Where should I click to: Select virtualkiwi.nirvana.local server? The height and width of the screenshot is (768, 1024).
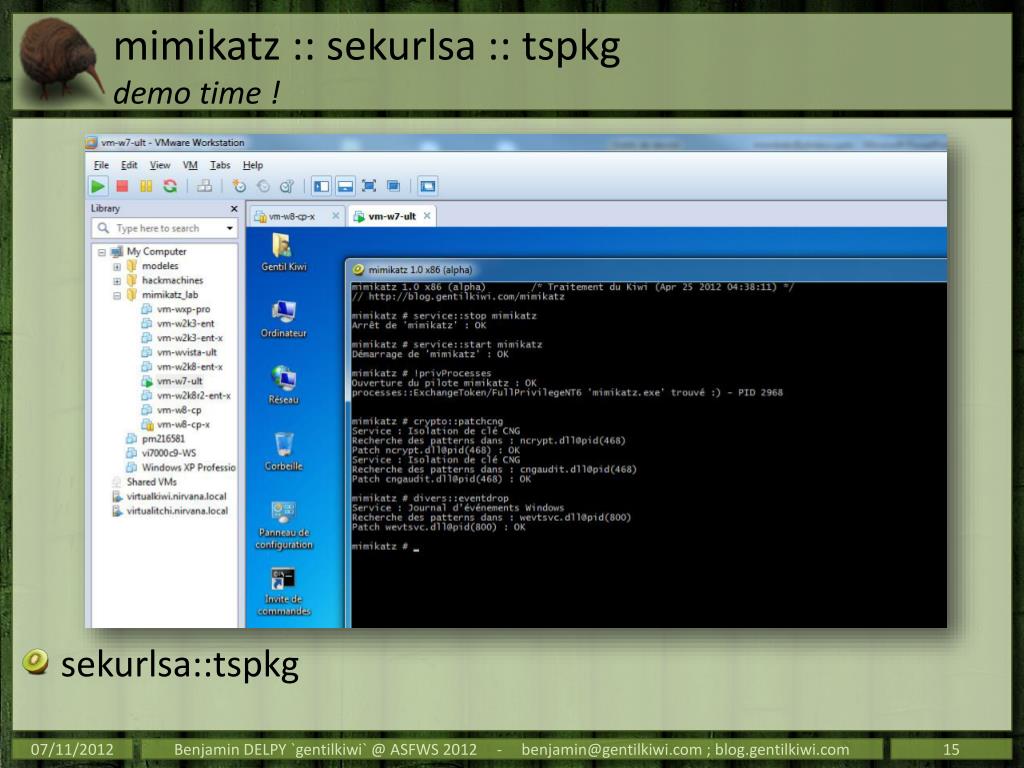pyautogui.click(x=176, y=496)
